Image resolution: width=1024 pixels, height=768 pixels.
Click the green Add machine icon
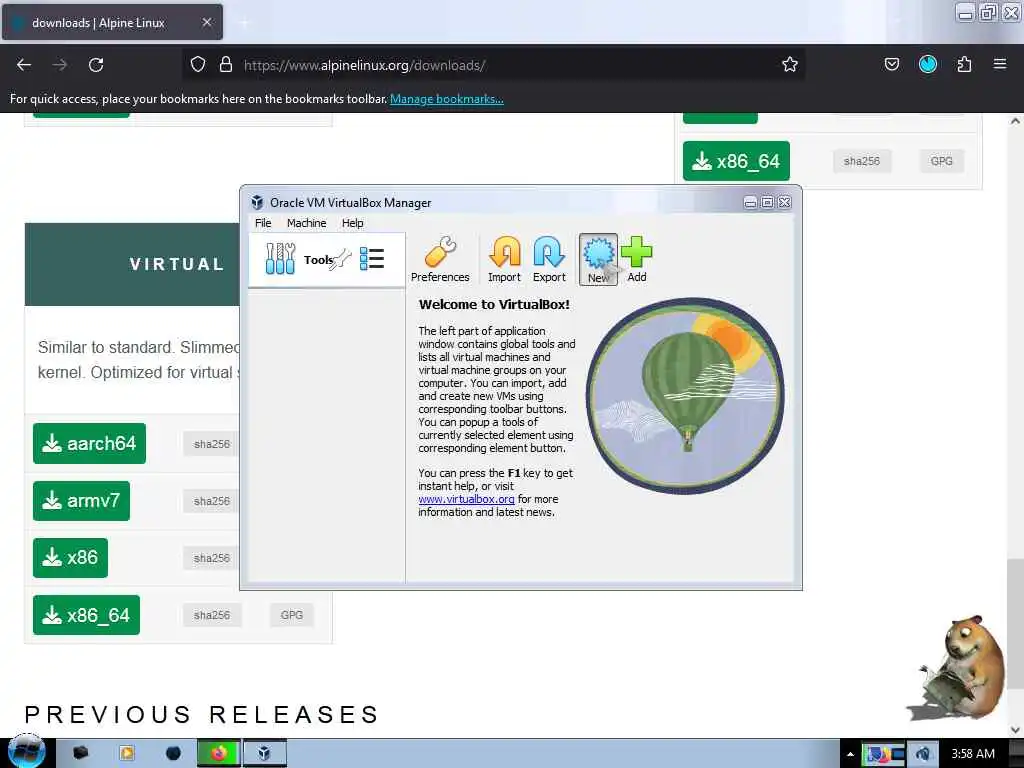click(637, 260)
